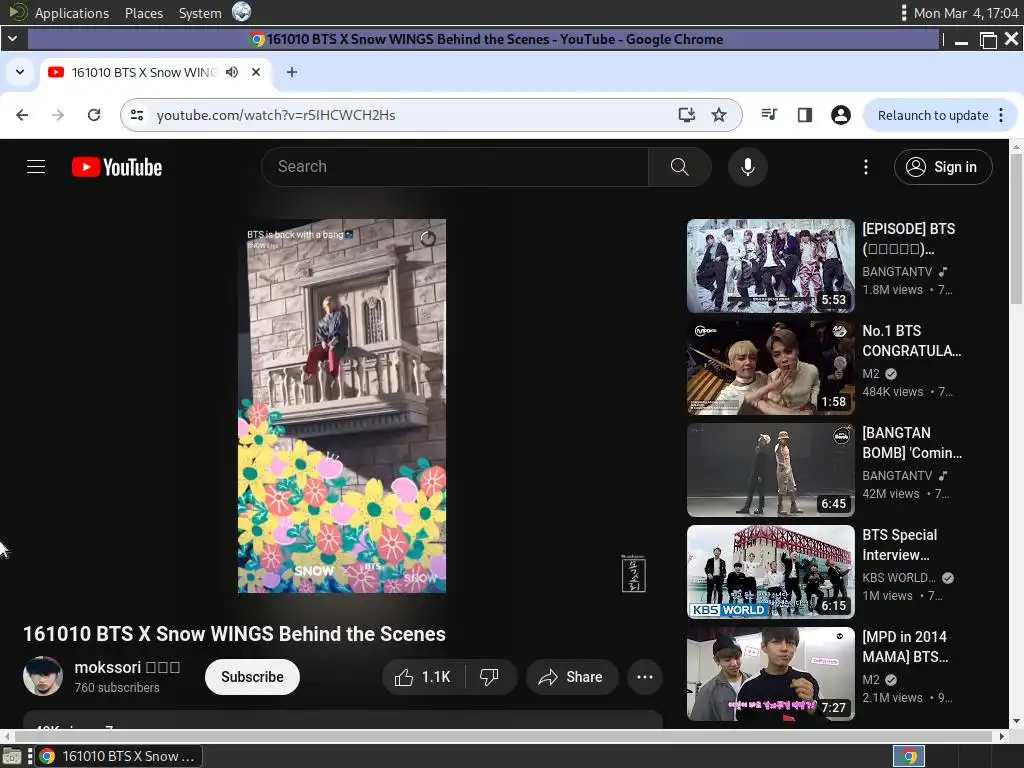
Task: Click the address bar URL
Action: [276, 116]
